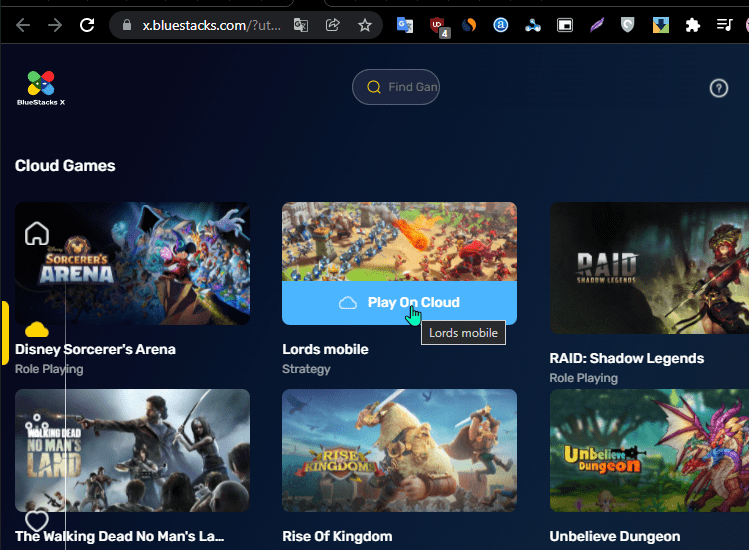This screenshot has width=749, height=550.
Task: Share this page via address bar icon
Action: point(332,25)
